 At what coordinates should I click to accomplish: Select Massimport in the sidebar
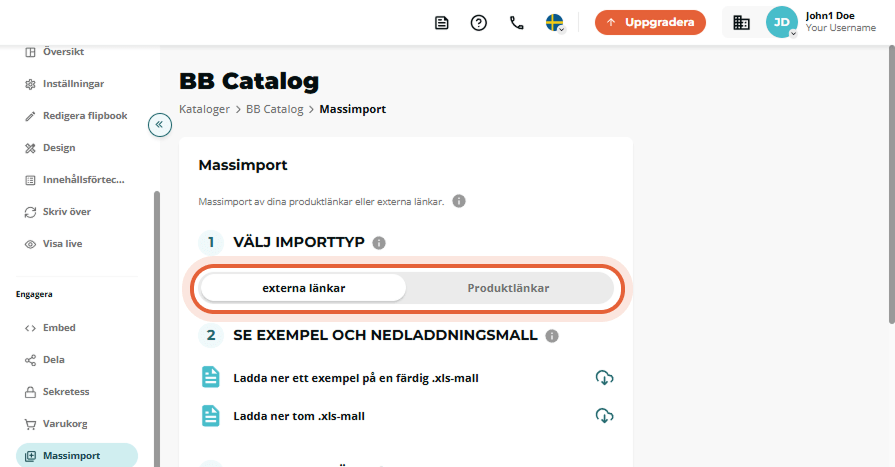click(77, 456)
